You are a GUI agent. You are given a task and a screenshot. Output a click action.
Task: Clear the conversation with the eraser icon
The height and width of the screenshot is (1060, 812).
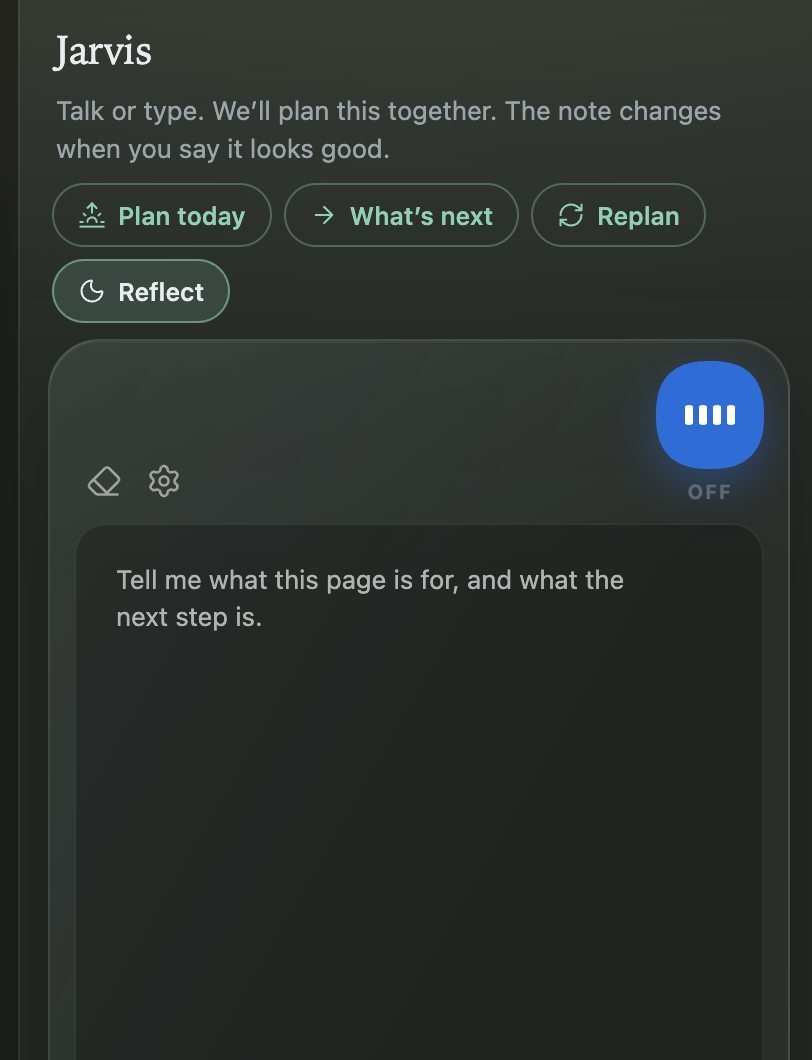pos(104,481)
